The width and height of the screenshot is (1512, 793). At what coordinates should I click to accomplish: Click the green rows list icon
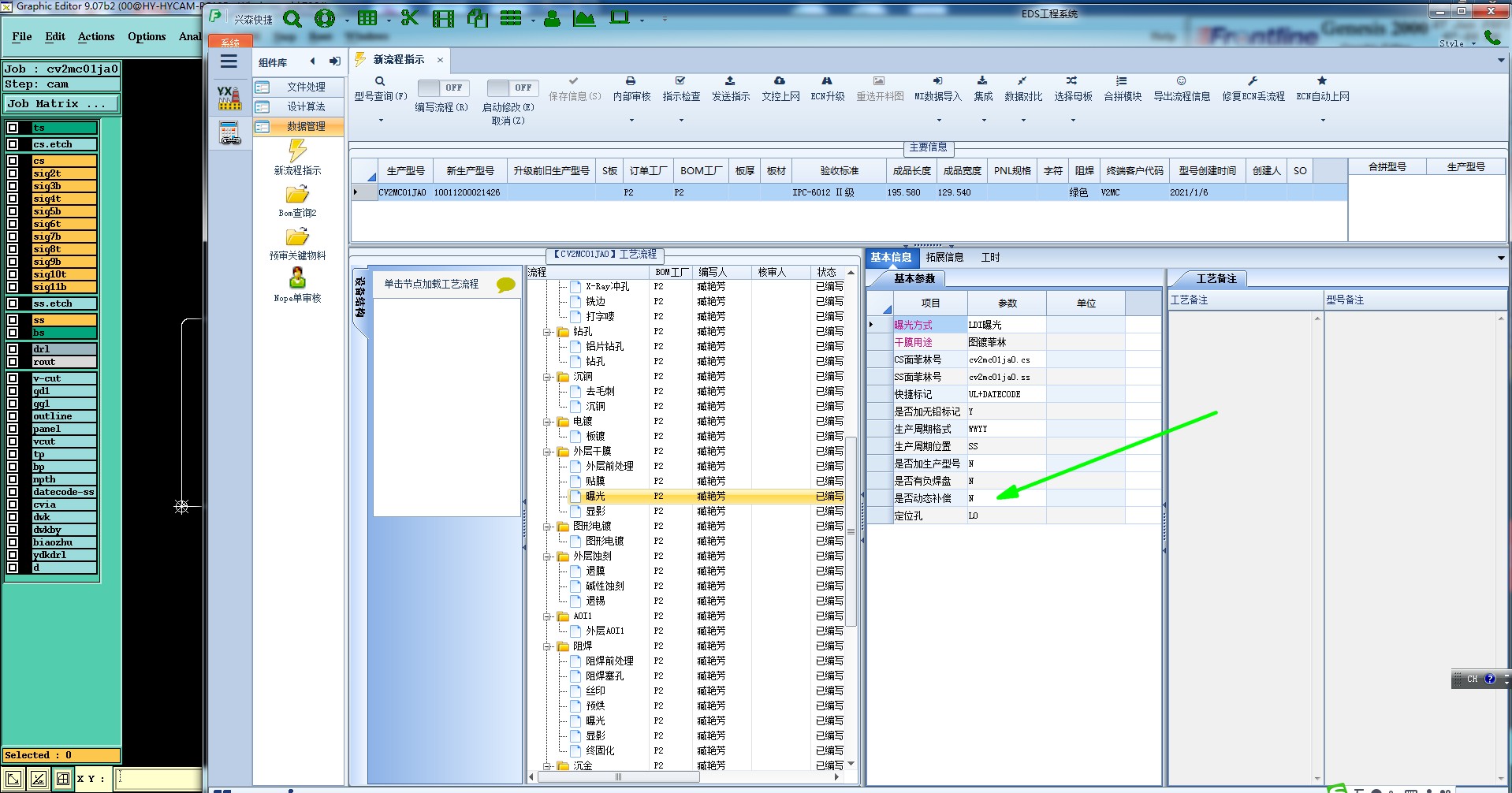click(x=511, y=17)
